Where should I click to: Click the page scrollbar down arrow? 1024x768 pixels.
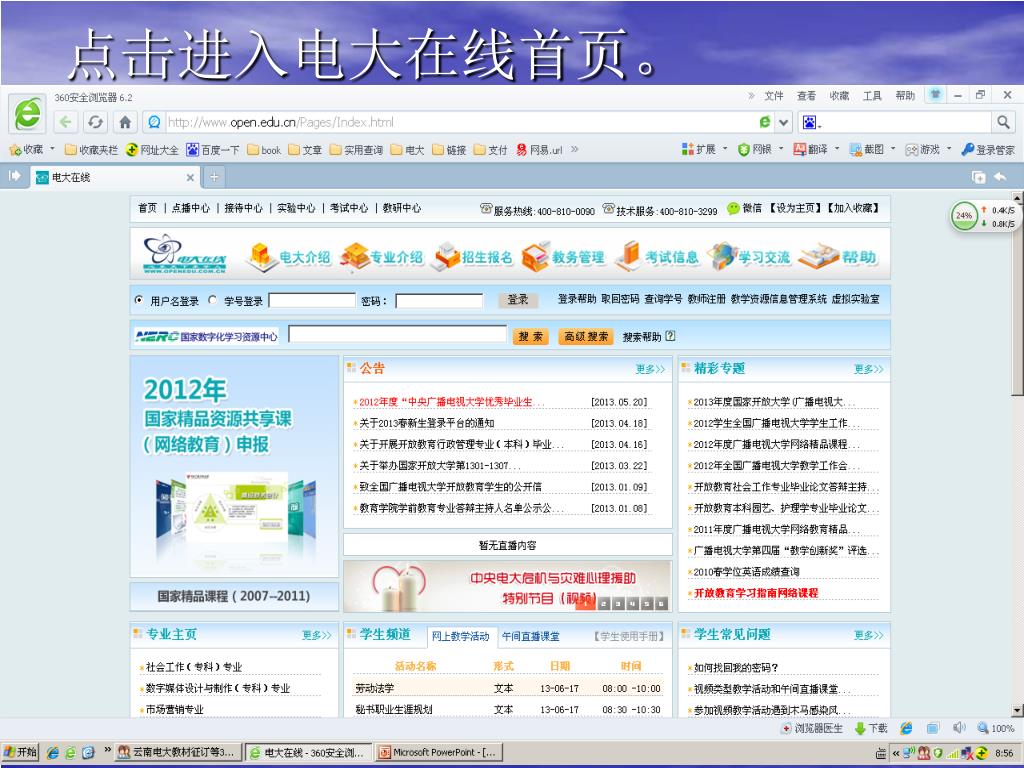(1017, 710)
